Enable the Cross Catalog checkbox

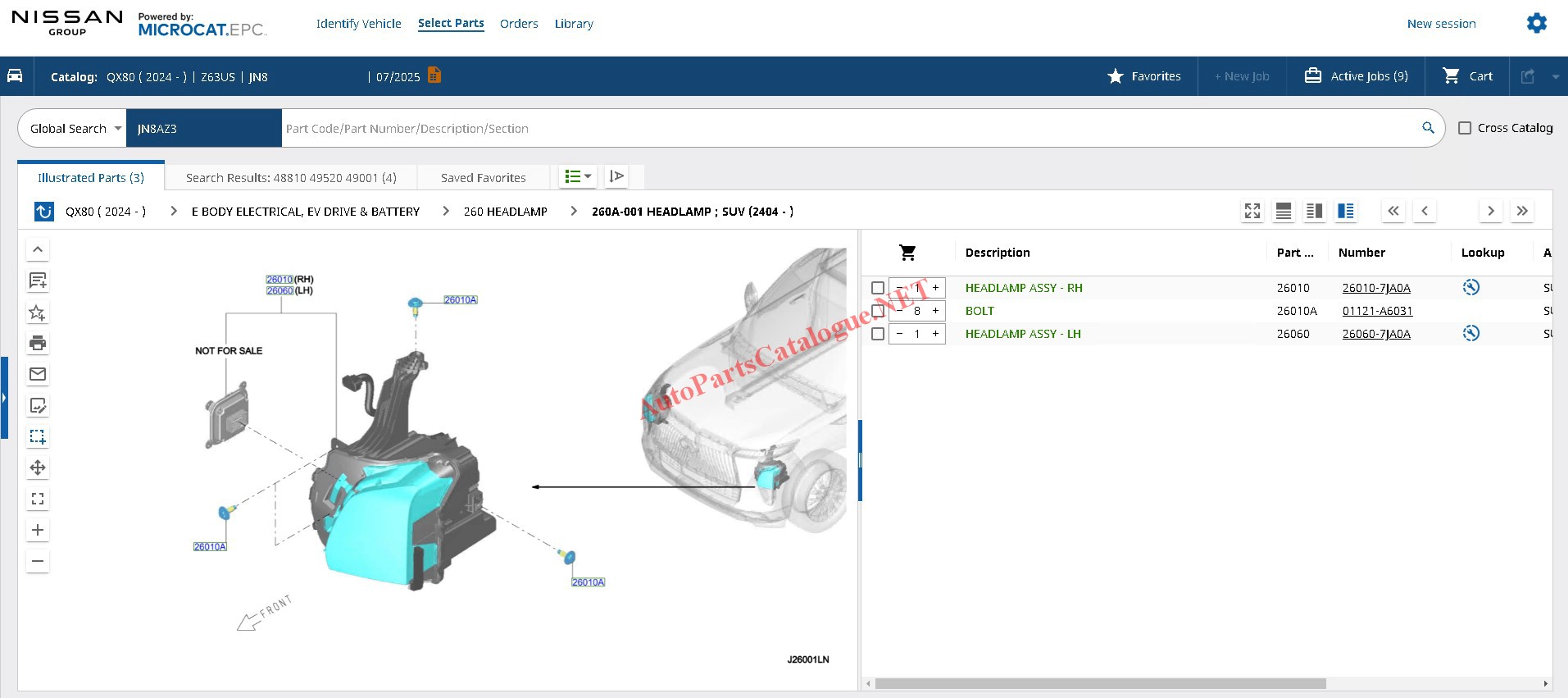[1465, 128]
